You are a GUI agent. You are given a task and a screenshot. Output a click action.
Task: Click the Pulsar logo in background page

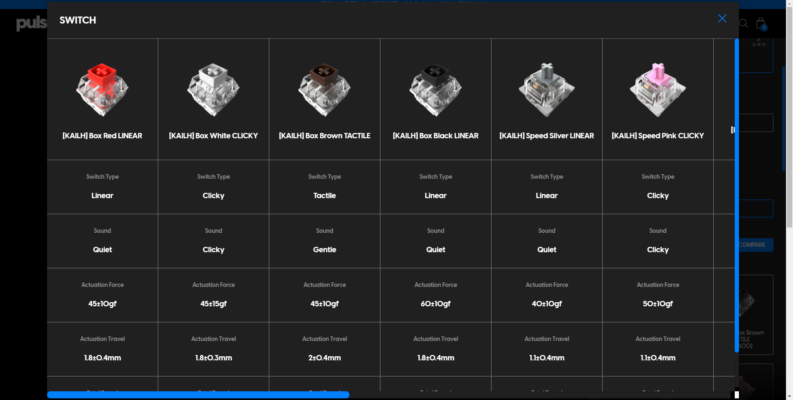tap(31, 23)
